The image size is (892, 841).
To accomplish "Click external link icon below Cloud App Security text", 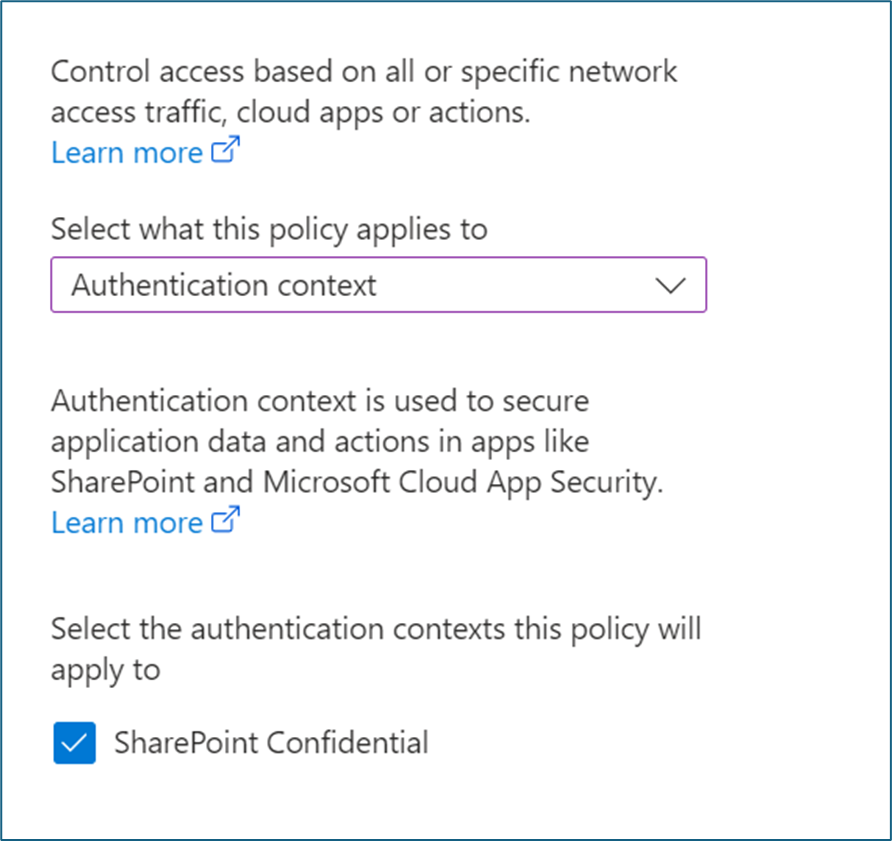I will (227, 521).
